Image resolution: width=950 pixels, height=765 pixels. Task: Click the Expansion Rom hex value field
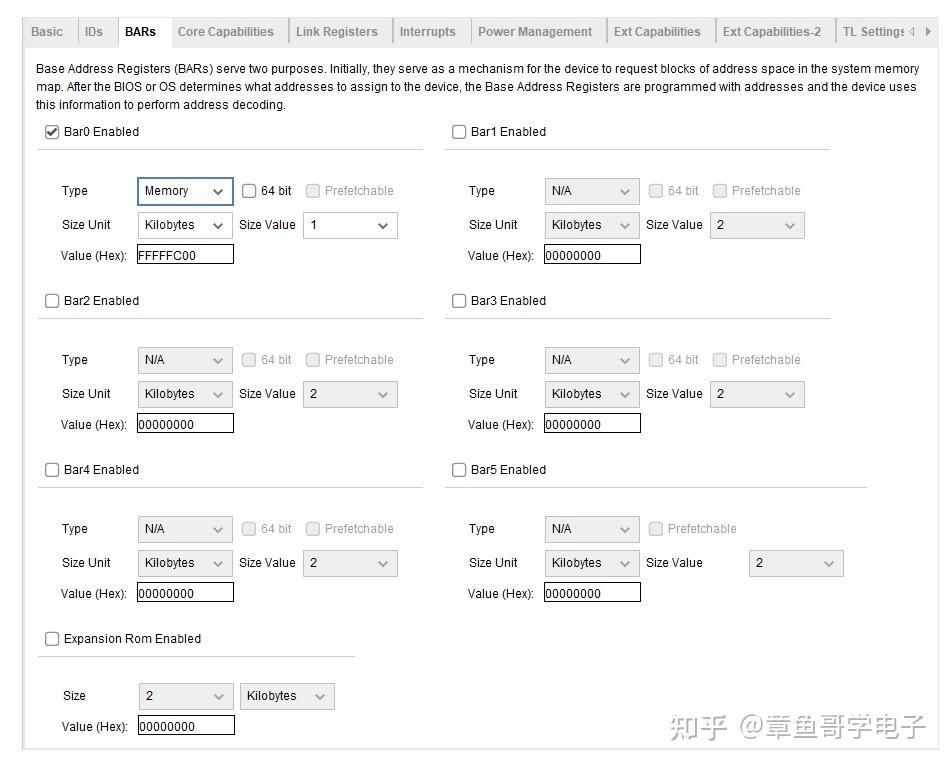pos(186,726)
